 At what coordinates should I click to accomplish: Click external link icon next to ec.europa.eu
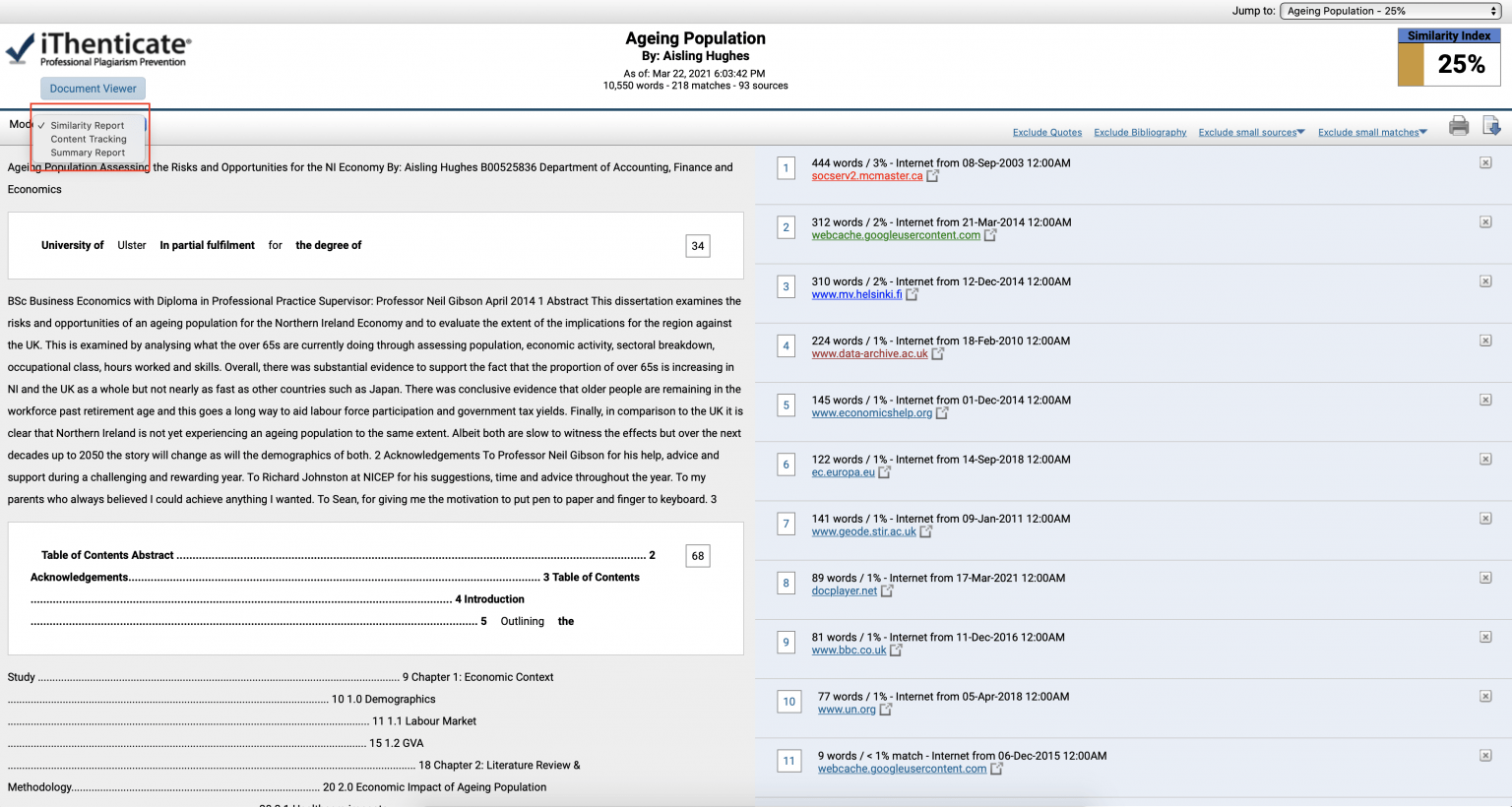(884, 471)
